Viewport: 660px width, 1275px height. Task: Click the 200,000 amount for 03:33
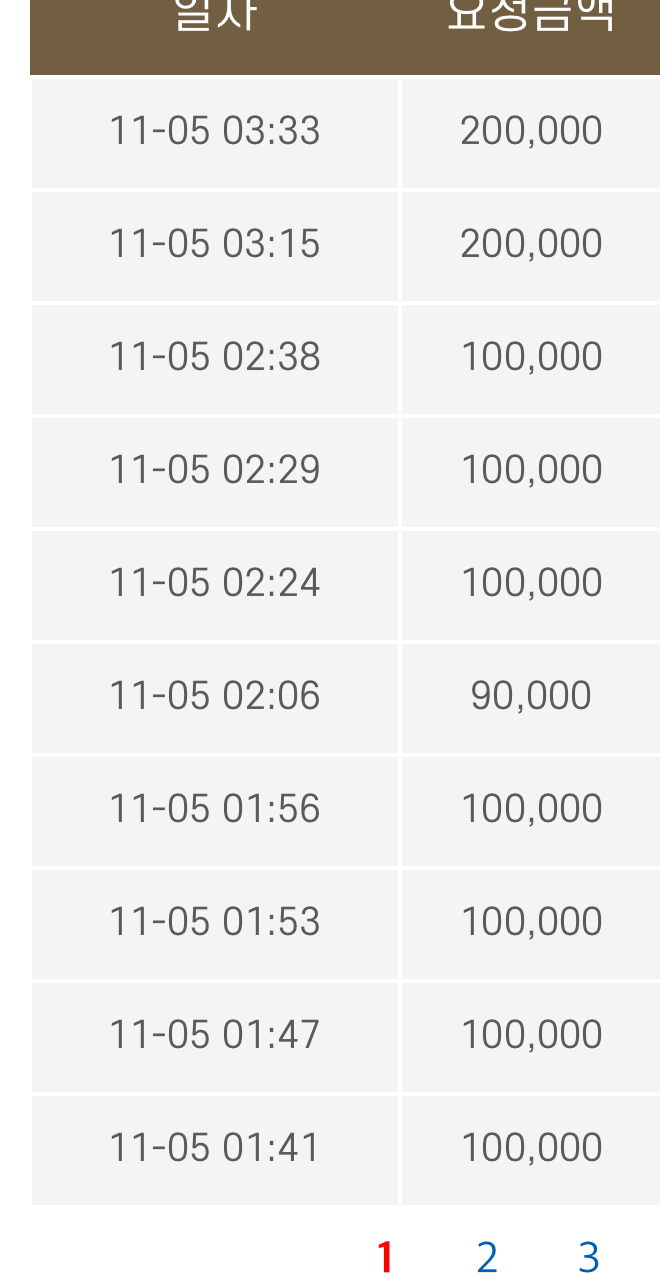[x=531, y=131]
